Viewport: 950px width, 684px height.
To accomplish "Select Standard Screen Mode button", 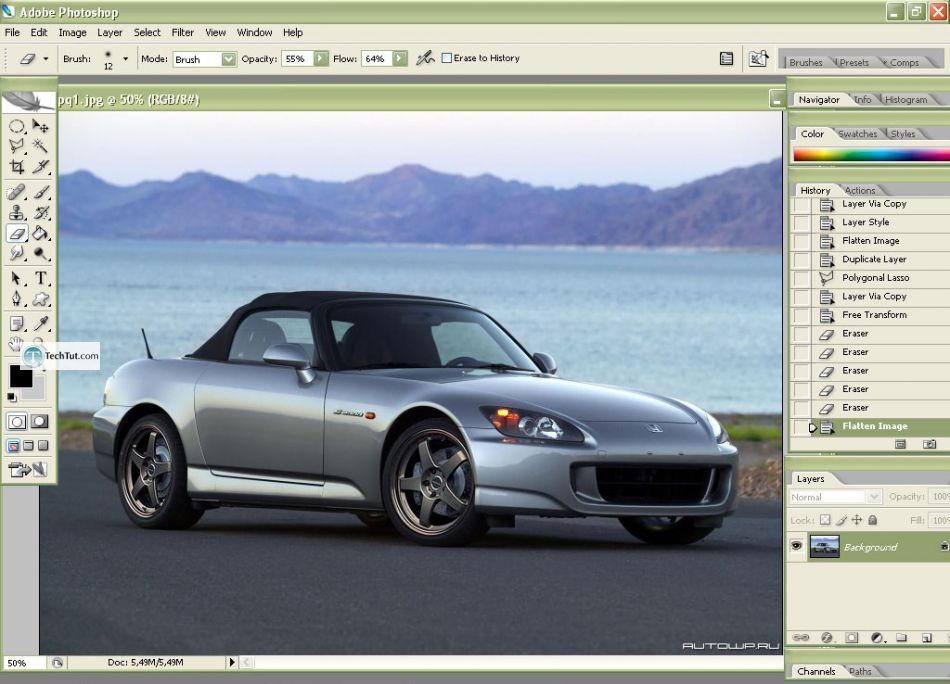I will (x=13, y=446).
